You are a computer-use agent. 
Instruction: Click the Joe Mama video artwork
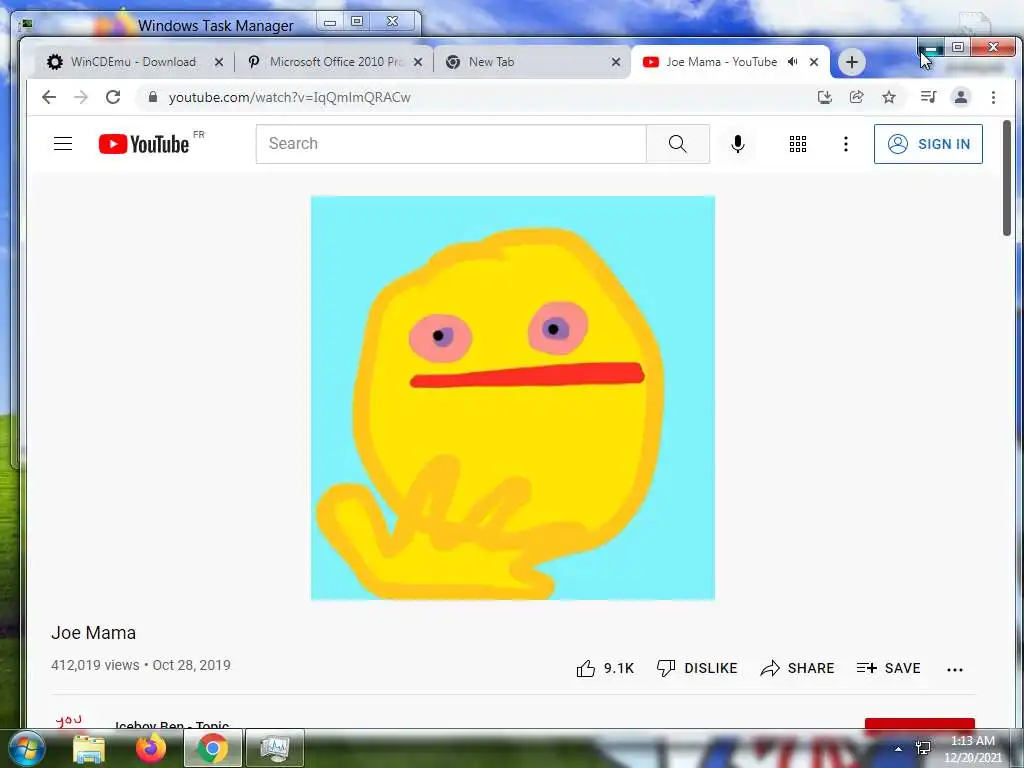[x=513, y=398]
